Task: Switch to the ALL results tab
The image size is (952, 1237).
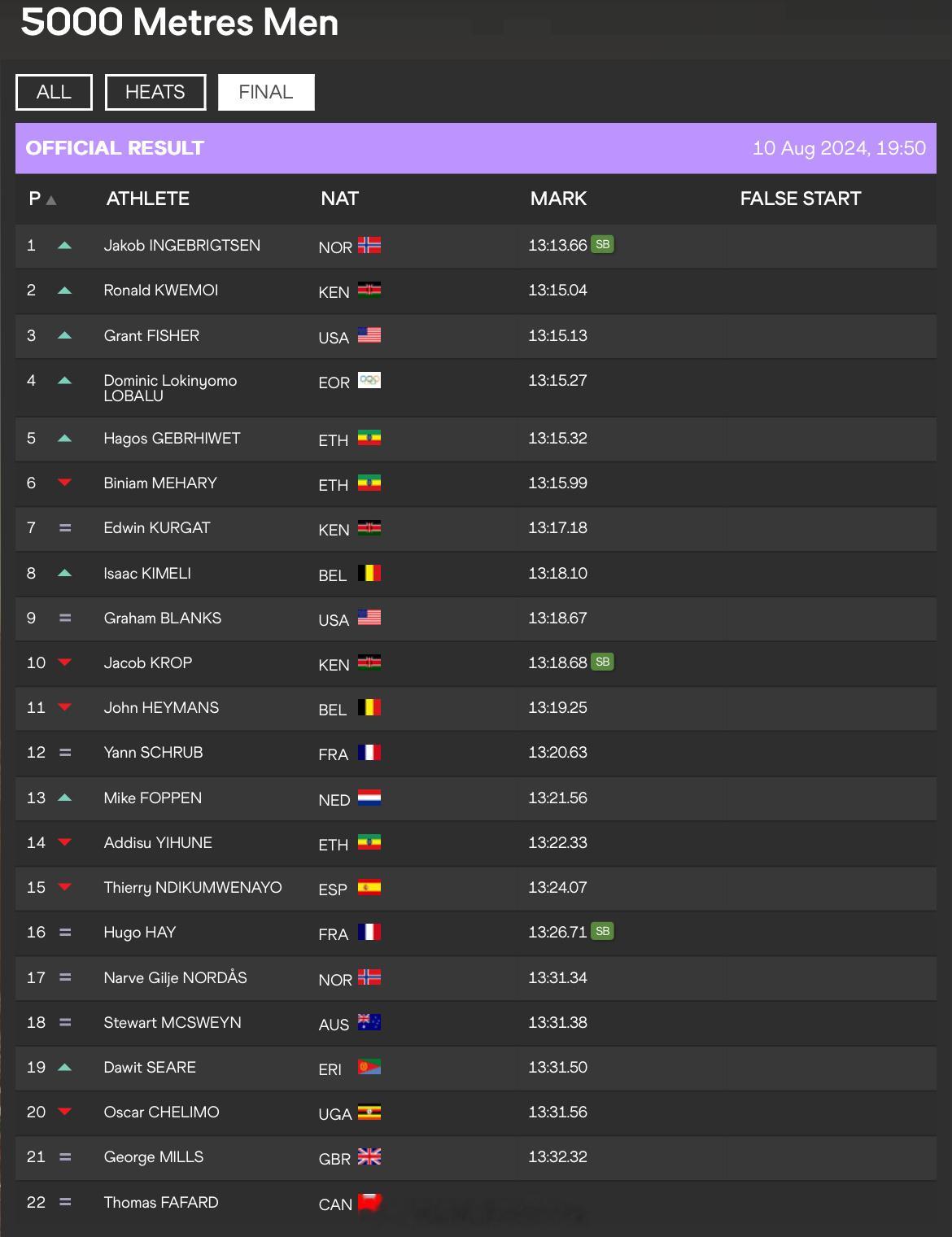Action: click(x=54, y=92)
